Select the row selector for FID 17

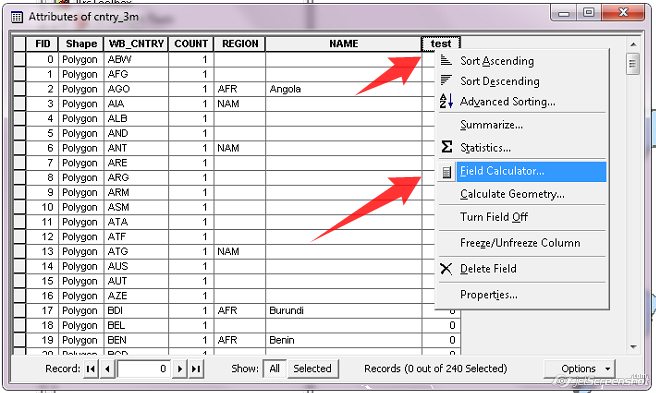pos(19,311)
